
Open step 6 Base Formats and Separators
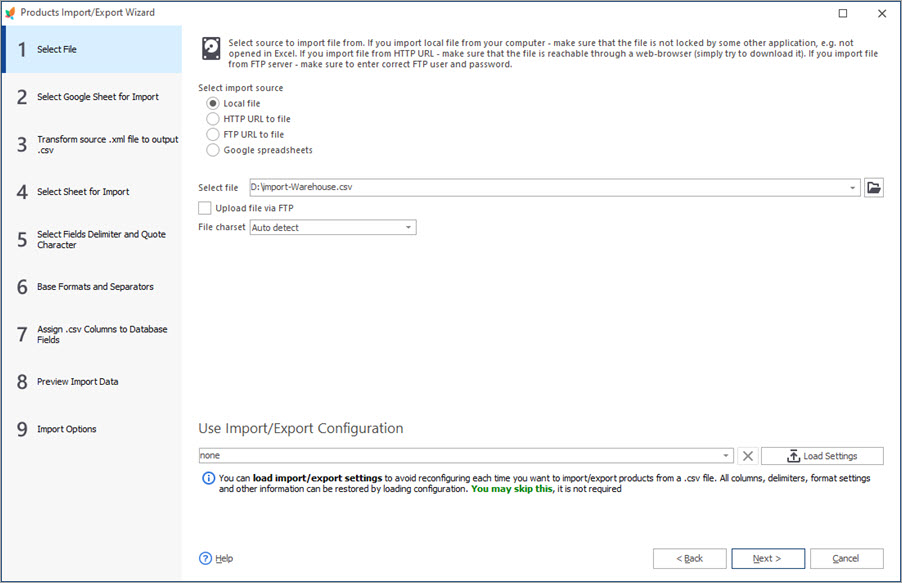coord(92,287)
